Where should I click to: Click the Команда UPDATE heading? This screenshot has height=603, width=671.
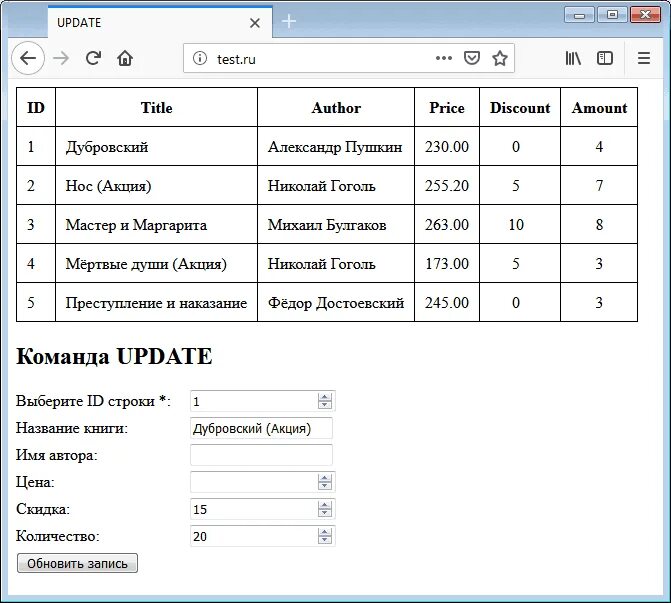[x=114, y=356]
